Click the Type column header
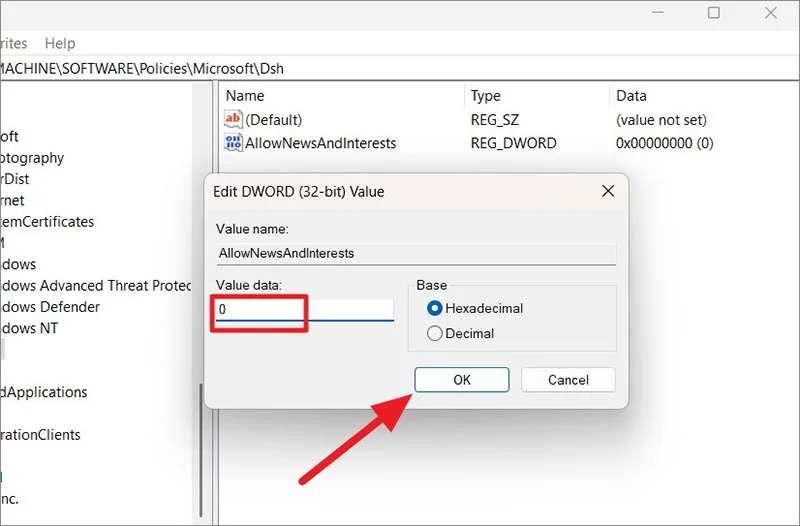The width and height of the screenshot is (800, 526). click(x=485, y=96)
